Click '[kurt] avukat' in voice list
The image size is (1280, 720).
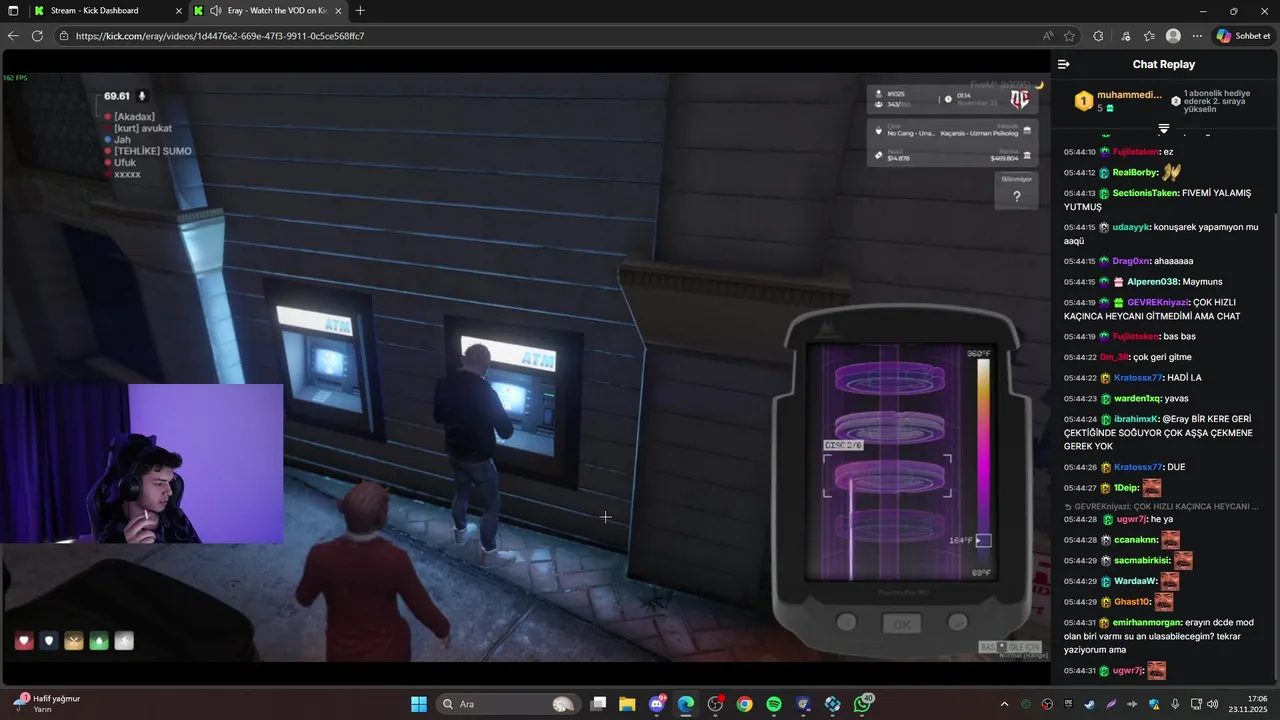click(x=142, y=128)
